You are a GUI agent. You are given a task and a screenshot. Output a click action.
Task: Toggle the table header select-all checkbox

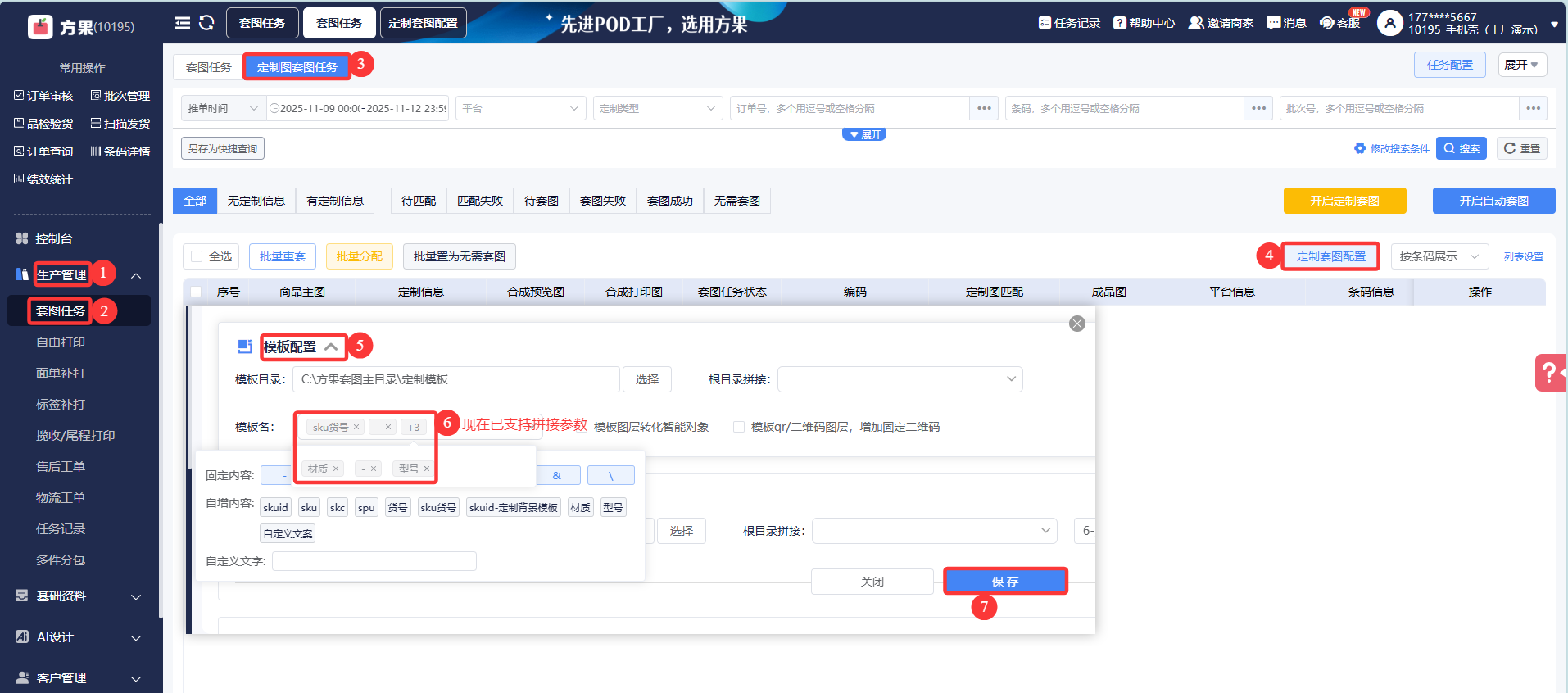[196, 292]
